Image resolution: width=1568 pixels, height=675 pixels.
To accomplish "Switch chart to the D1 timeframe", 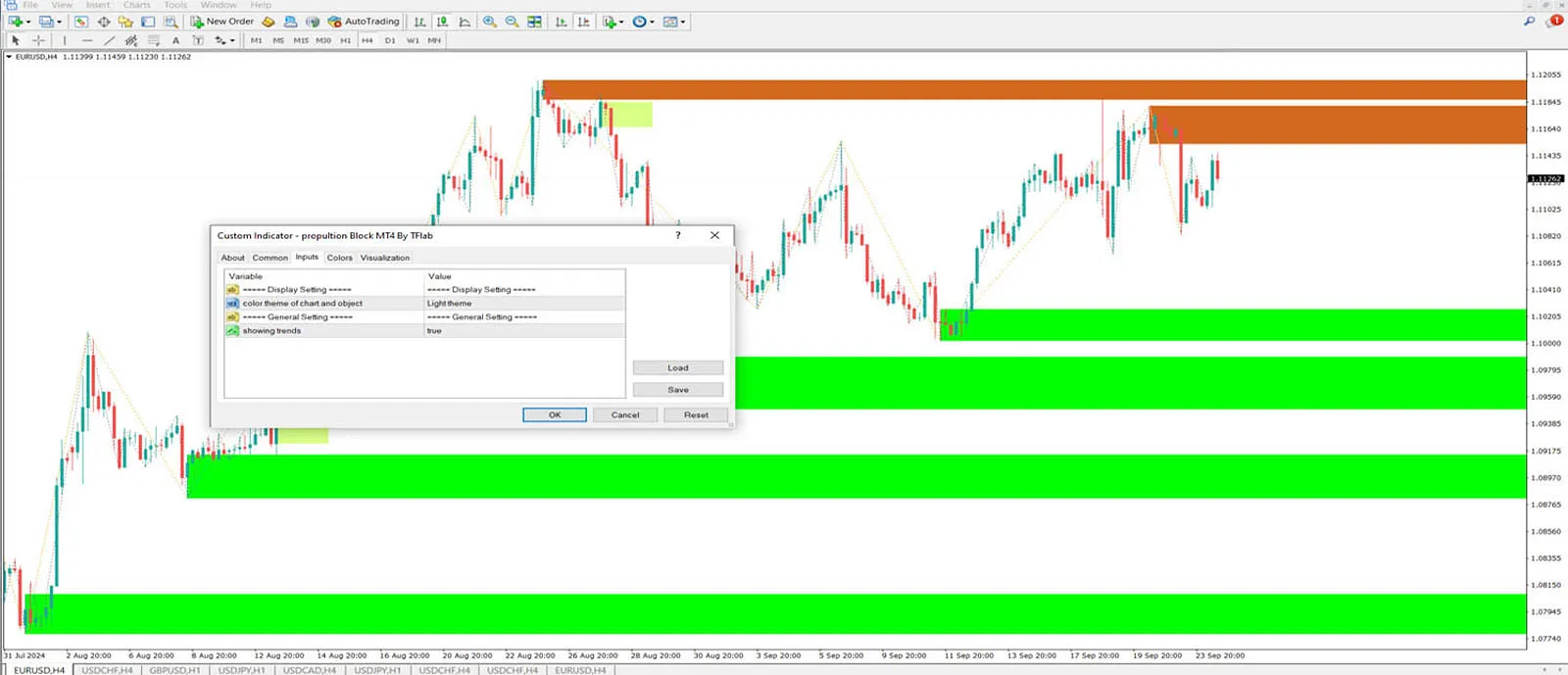I will [x=390, y=40].
